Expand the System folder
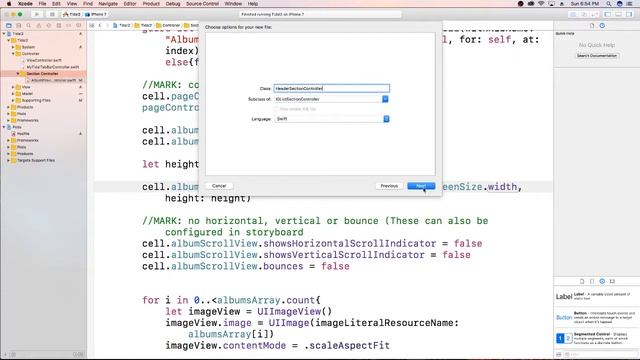The image size is (640, 360). click(13, 47)
